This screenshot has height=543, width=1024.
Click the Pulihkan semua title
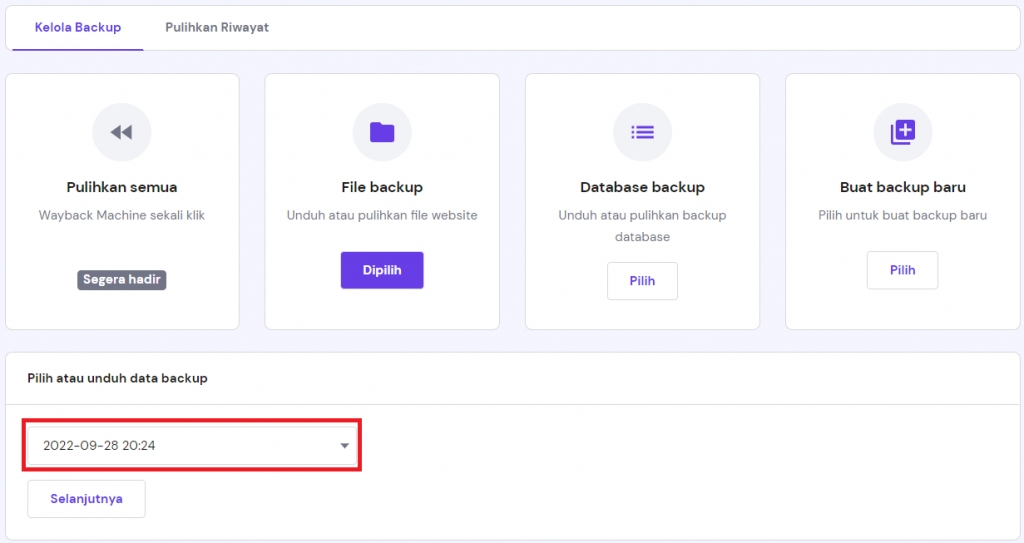pyautogui.click(x=122, y=187)
